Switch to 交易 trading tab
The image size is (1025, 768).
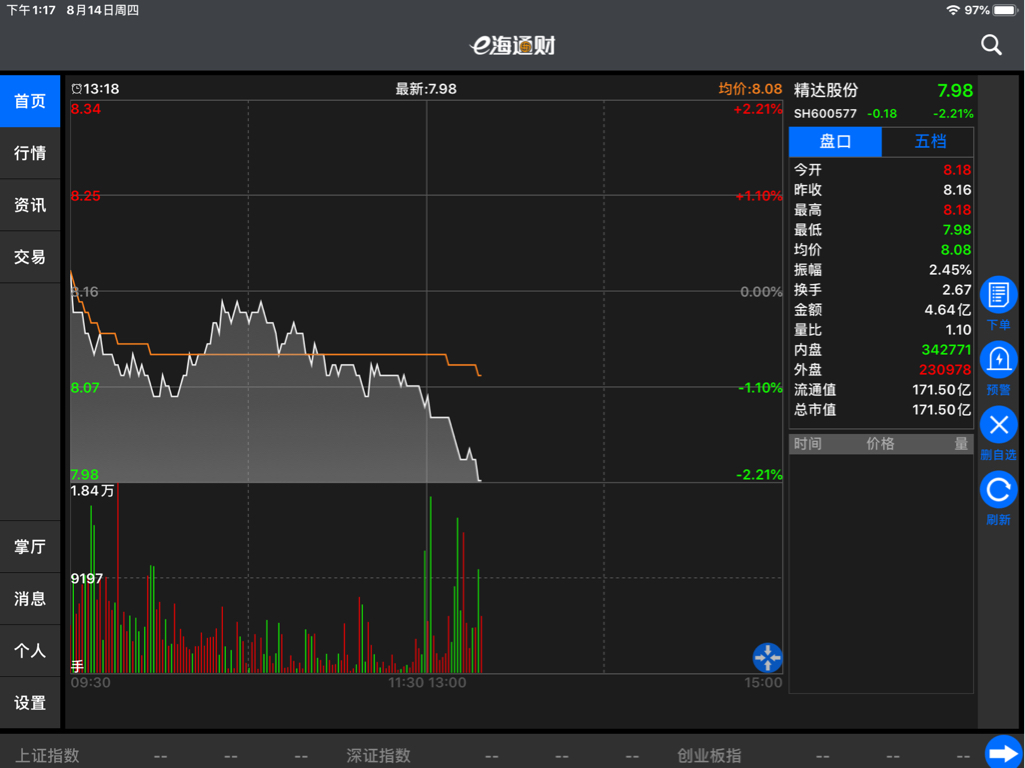click(30, 257)
